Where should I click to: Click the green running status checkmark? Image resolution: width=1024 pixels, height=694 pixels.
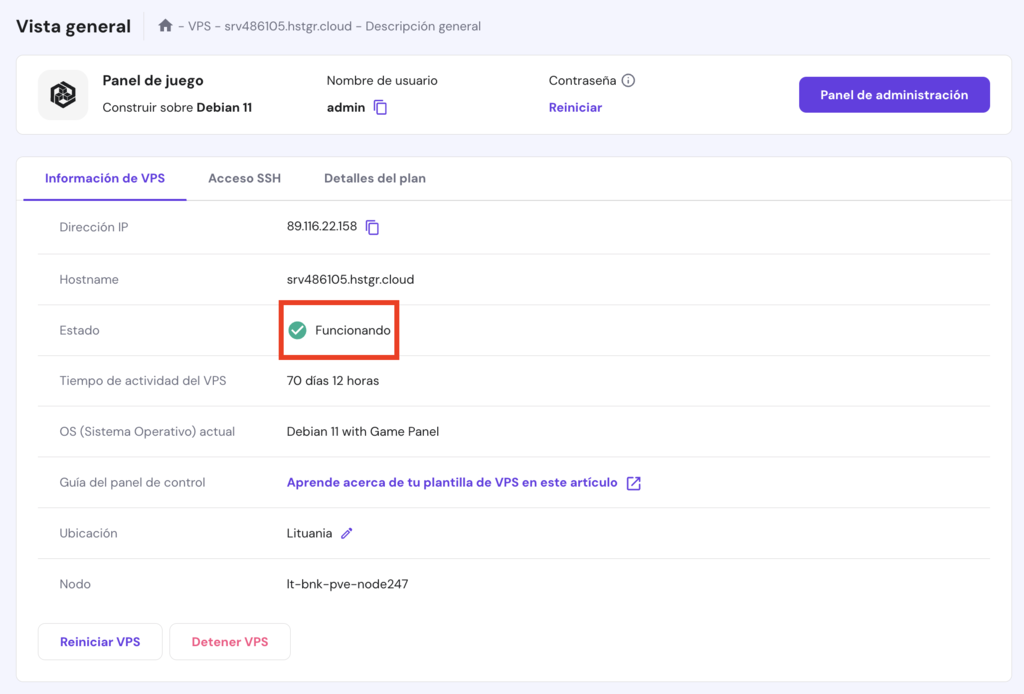click(297, 330)
